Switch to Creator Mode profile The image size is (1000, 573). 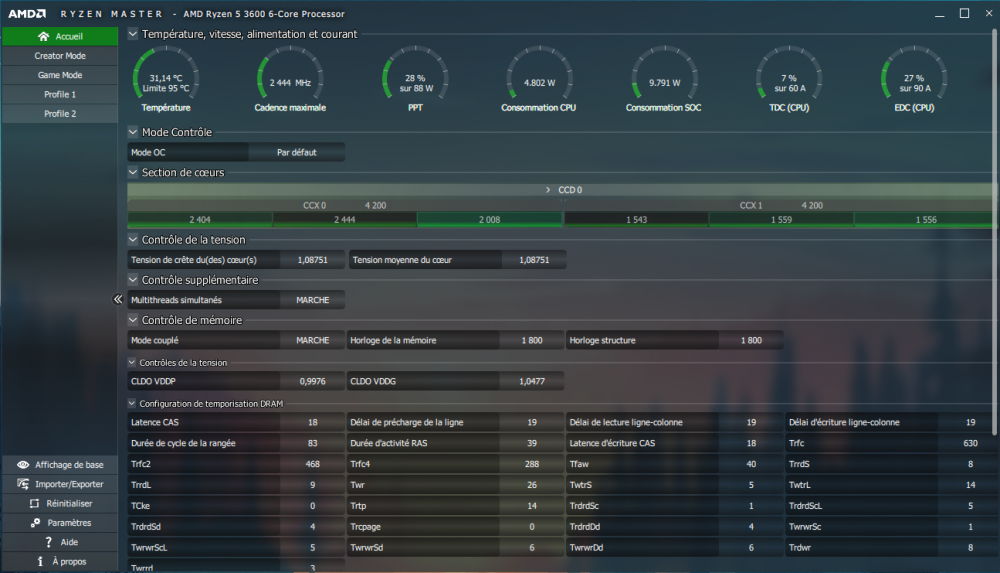[x=59, y=56]
